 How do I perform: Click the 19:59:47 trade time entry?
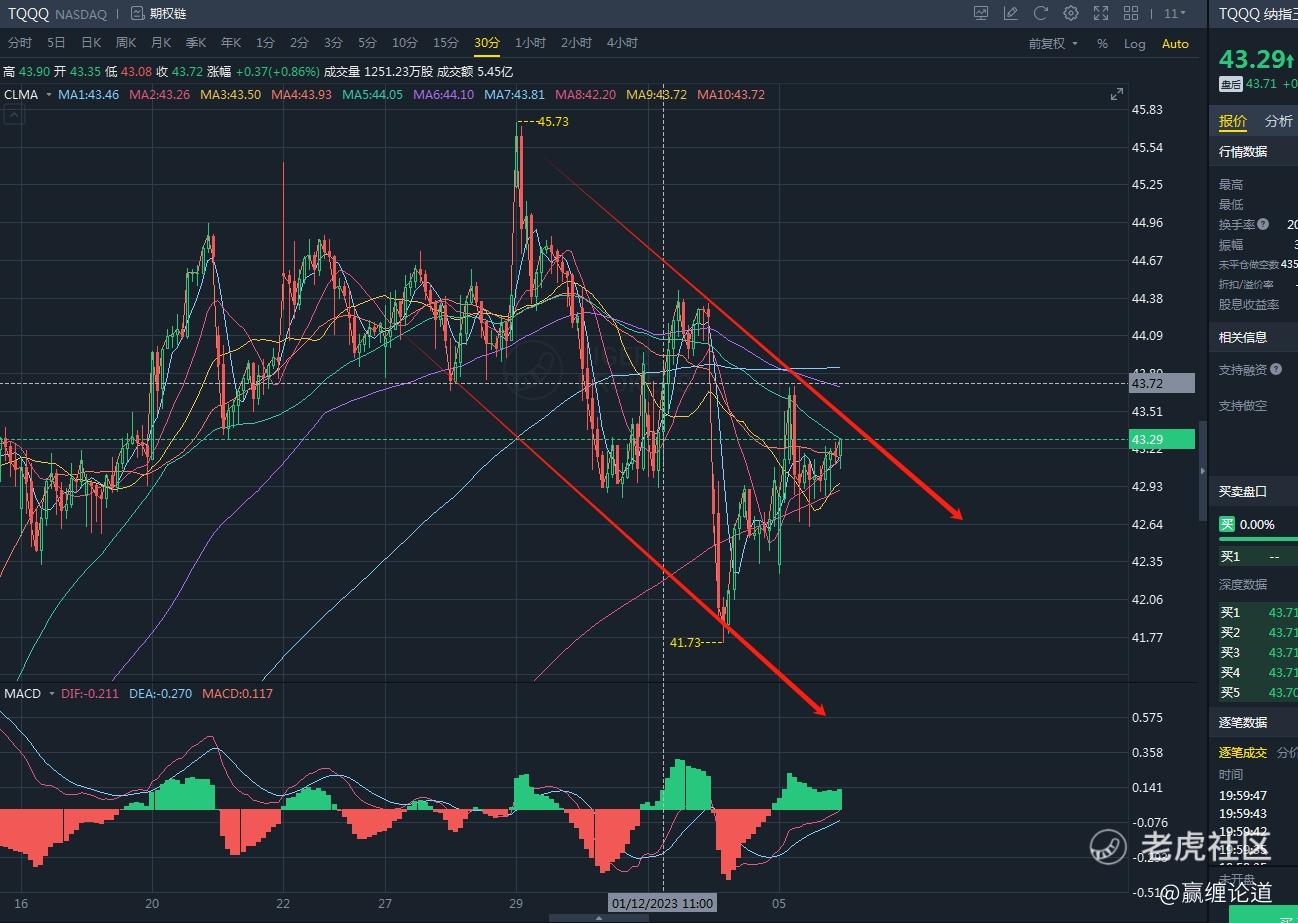(1243, 795)
